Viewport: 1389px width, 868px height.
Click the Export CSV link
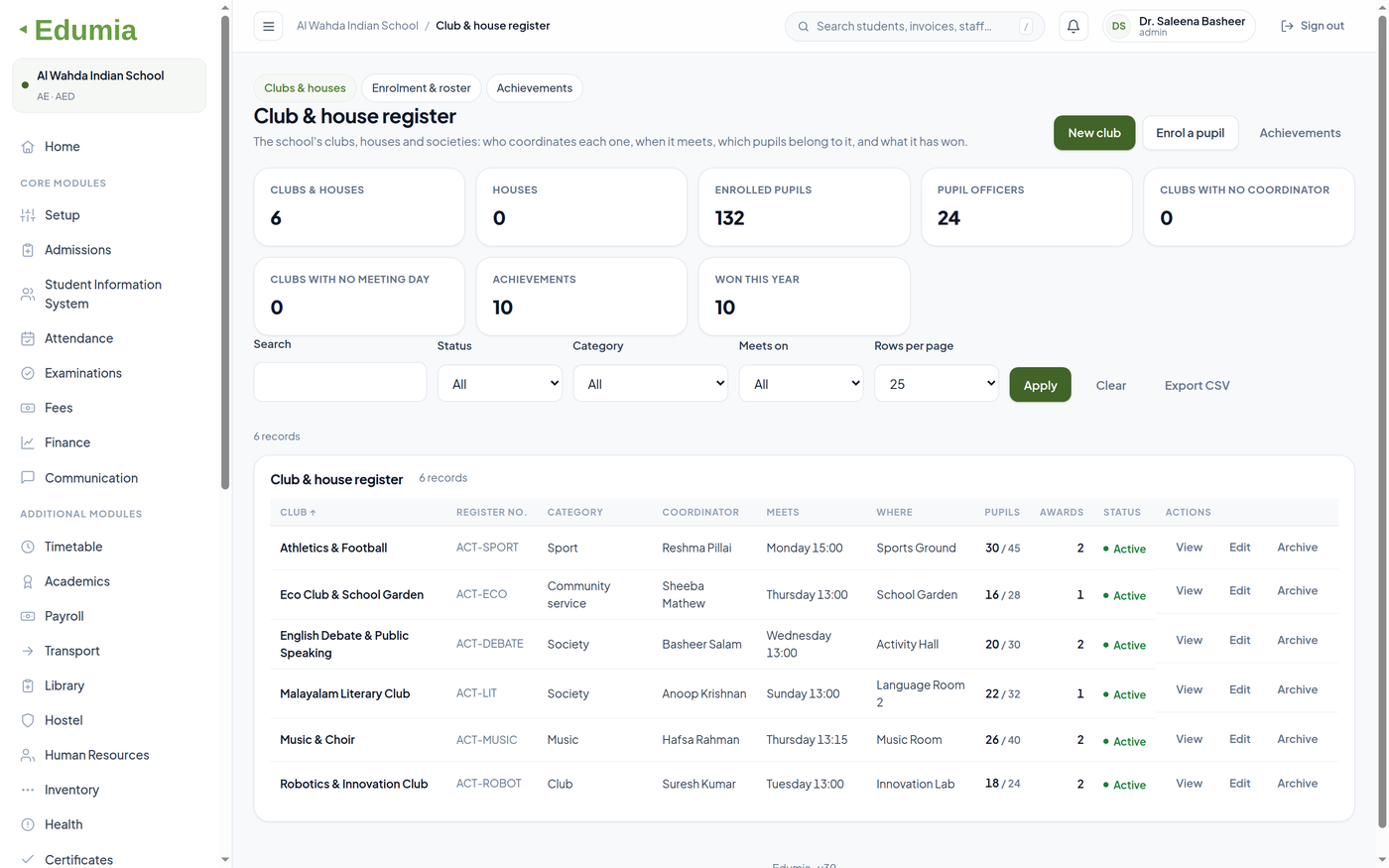coord(1197,386)
